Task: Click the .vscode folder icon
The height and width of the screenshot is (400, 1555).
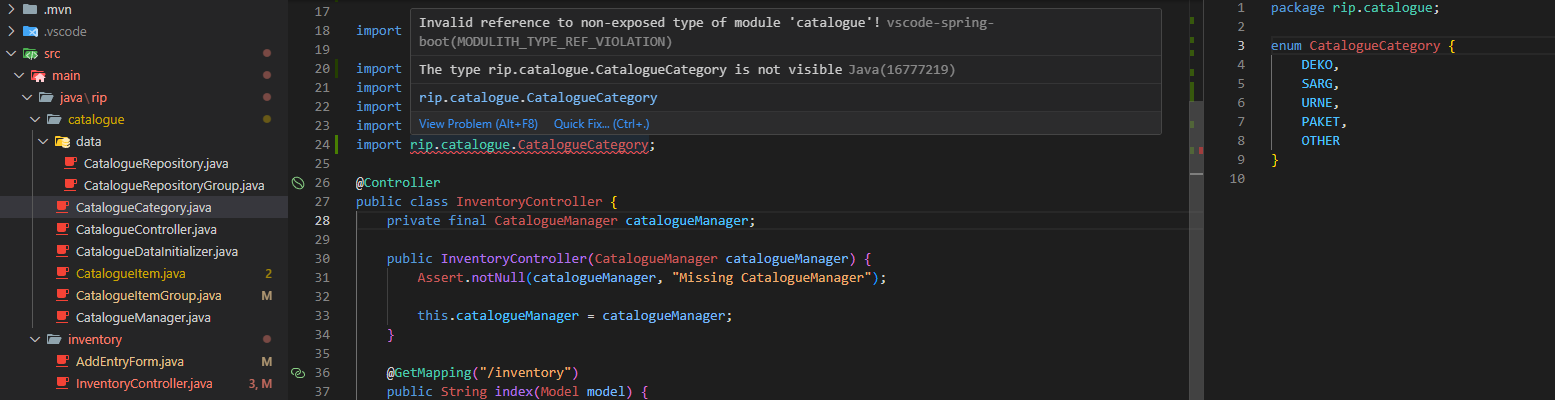Action: click(30, 31)
